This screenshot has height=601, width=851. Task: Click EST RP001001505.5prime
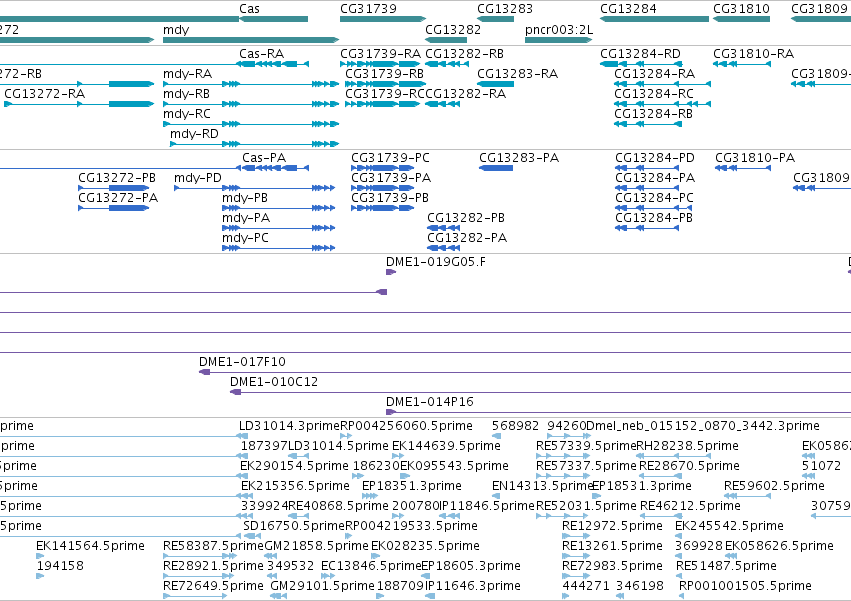745,586
